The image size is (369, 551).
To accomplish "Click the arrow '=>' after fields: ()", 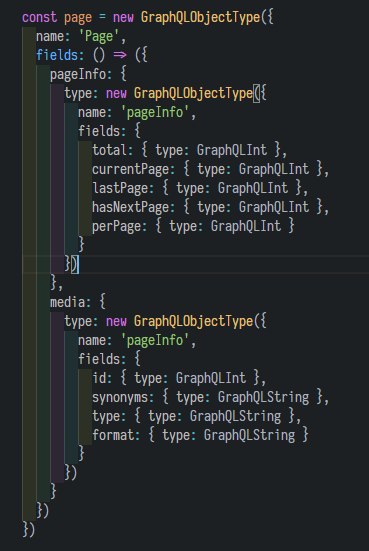I will [120, 55].
